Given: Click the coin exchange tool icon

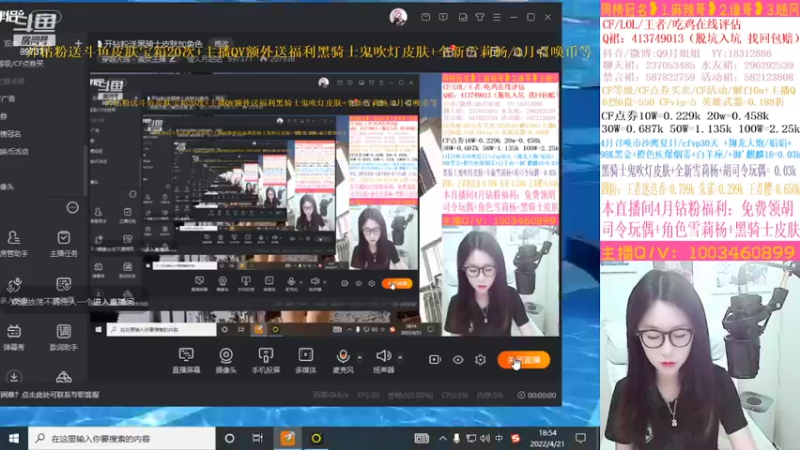Looking at the screenshot, I should click(x=14, y=285).
